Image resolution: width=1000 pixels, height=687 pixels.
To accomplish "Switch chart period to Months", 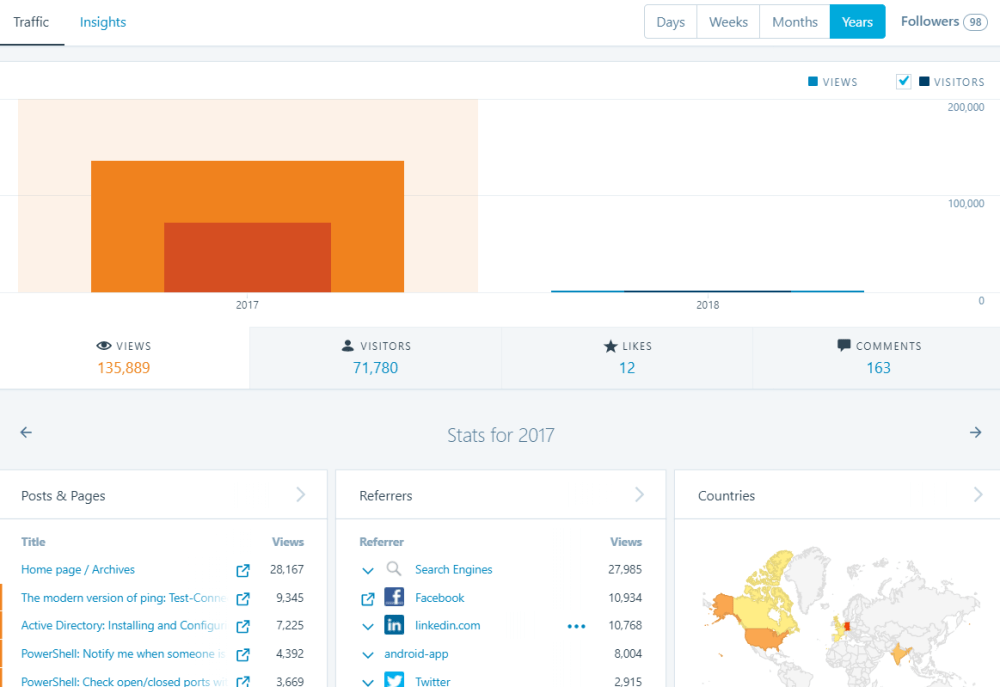I will coord(794,22).
